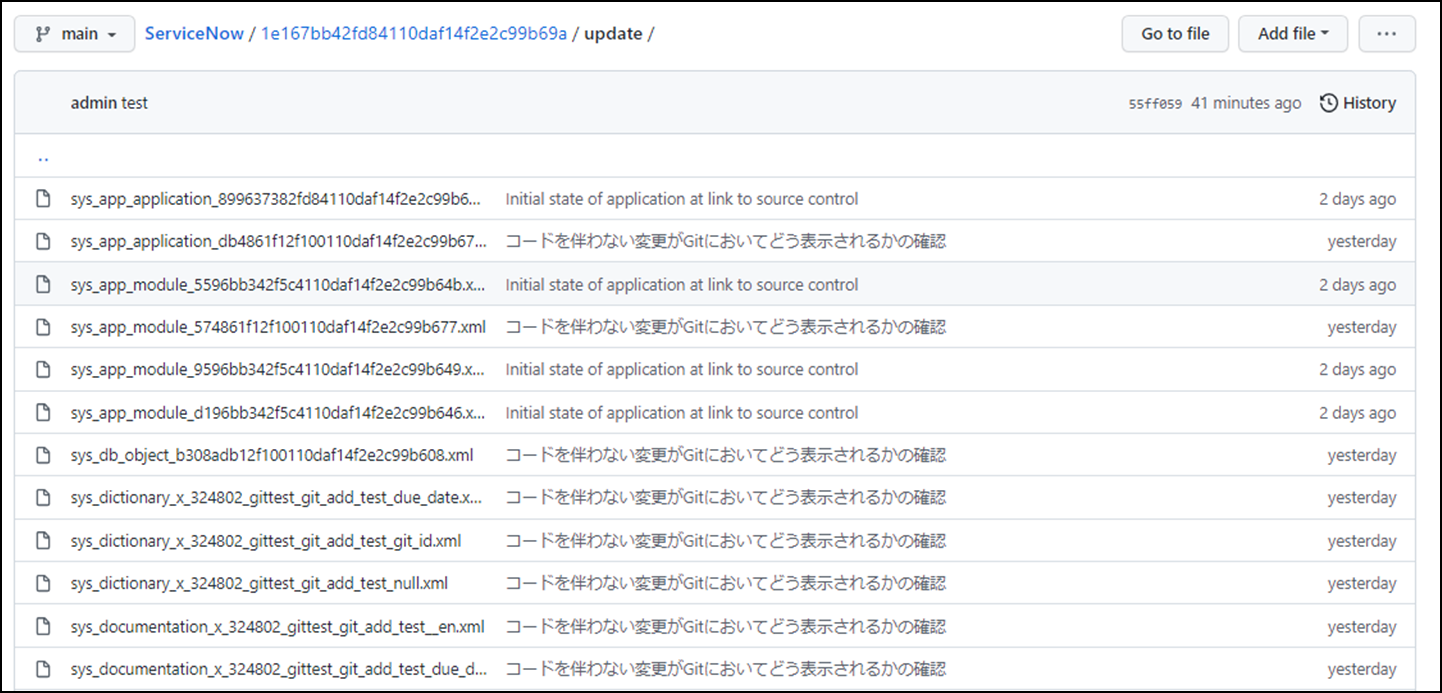The height and width of the screenshot is (693, 1442).
Task: Open file sys_dictionary_x_324802_gittest_git_add_test_null.xml
Action: click(x=259, y=583)
